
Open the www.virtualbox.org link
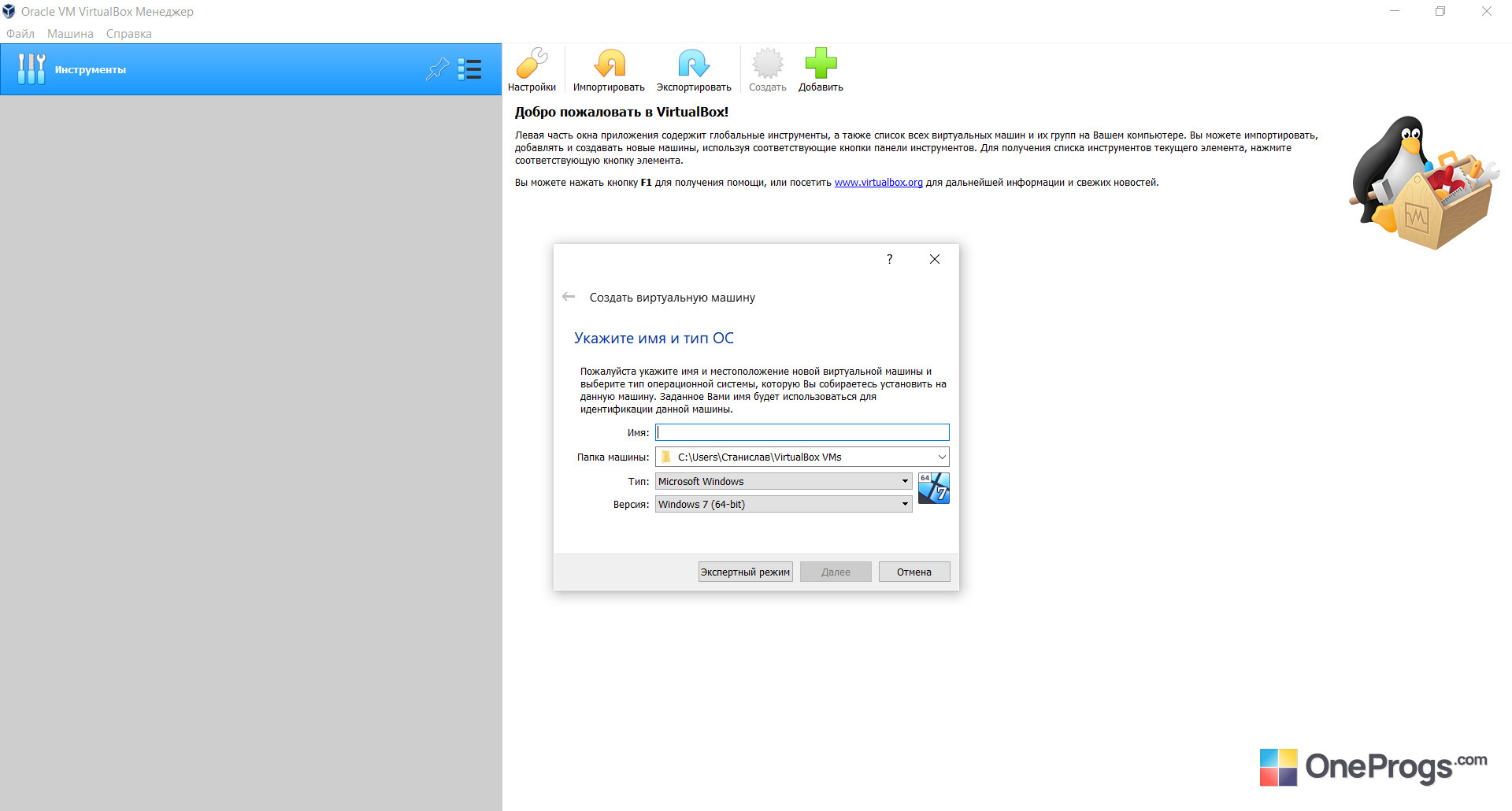point(879,183)
